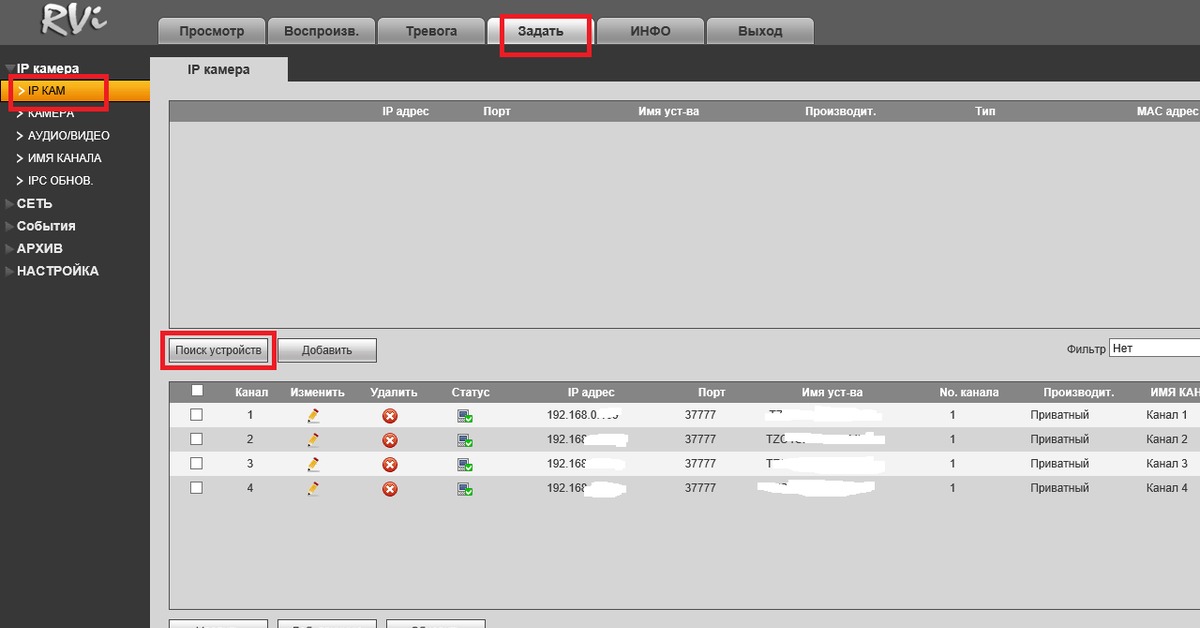
Task: Expand the НАСТРОЙКА section in sidebar
Action: 57,271
